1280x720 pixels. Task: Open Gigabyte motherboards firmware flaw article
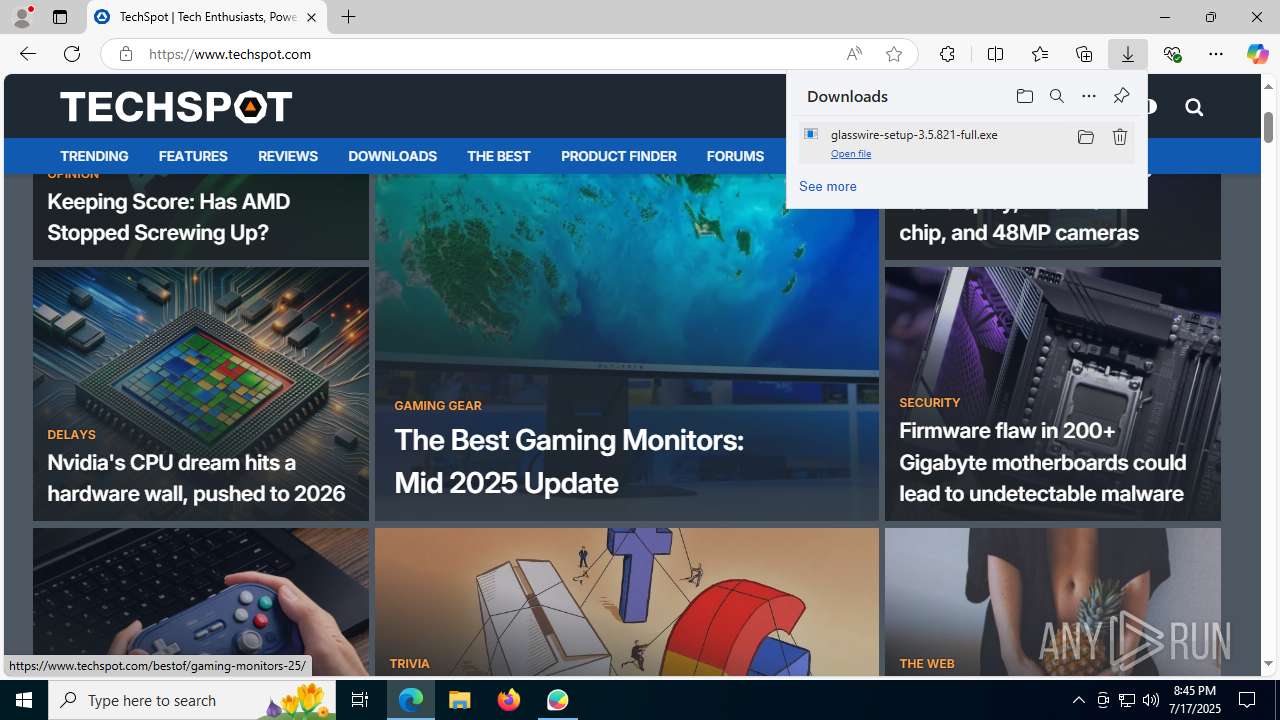point(1042,462)
